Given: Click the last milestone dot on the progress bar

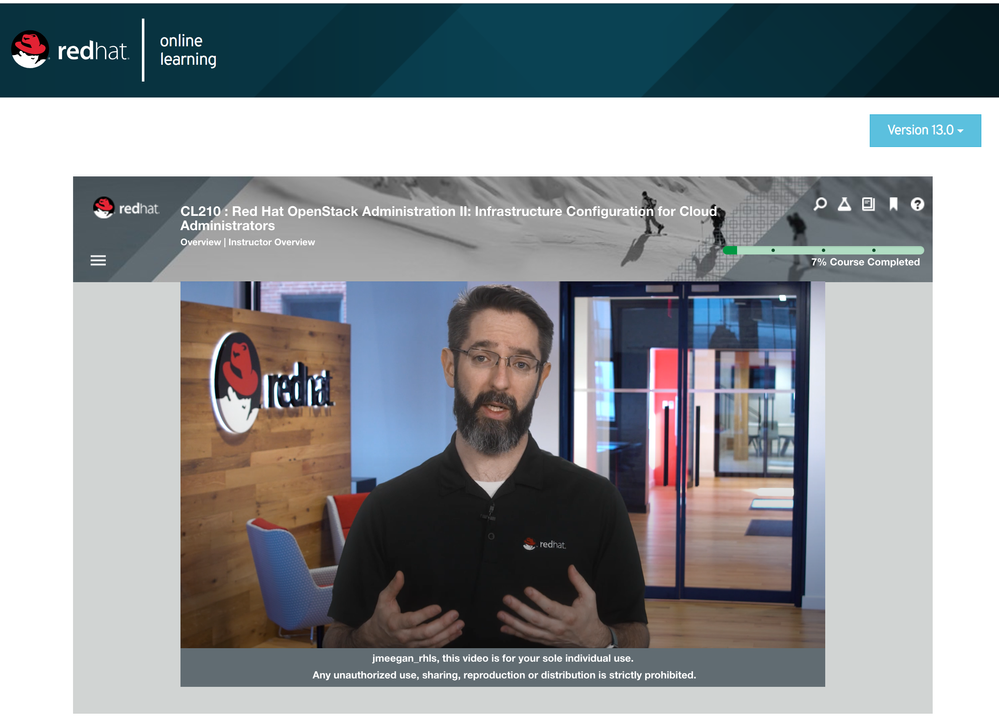Looking at the screenshot, I should [873, 250].
